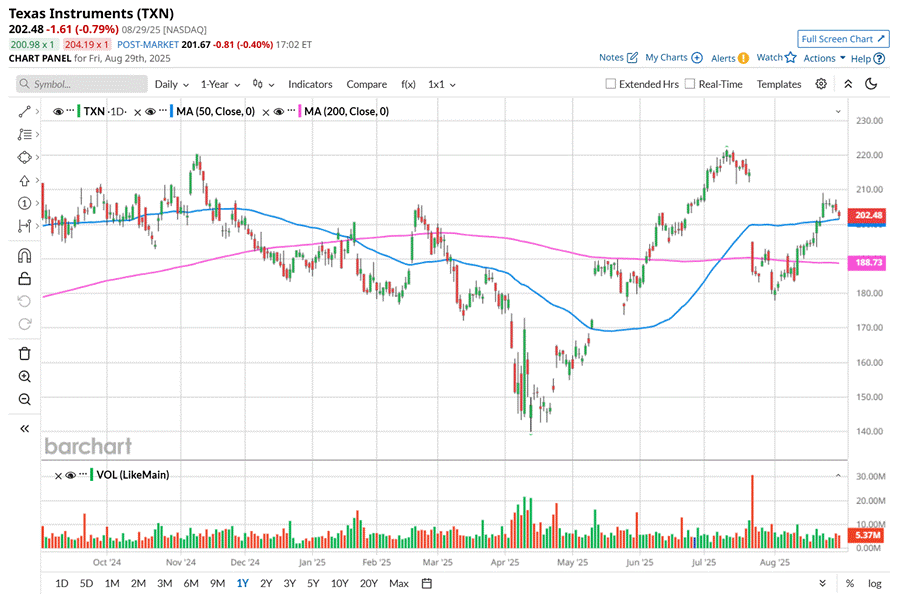Click the Alerts exclamation icon
Screen dimensions: 902x599
pyautogui.click(x=743, y=58)
